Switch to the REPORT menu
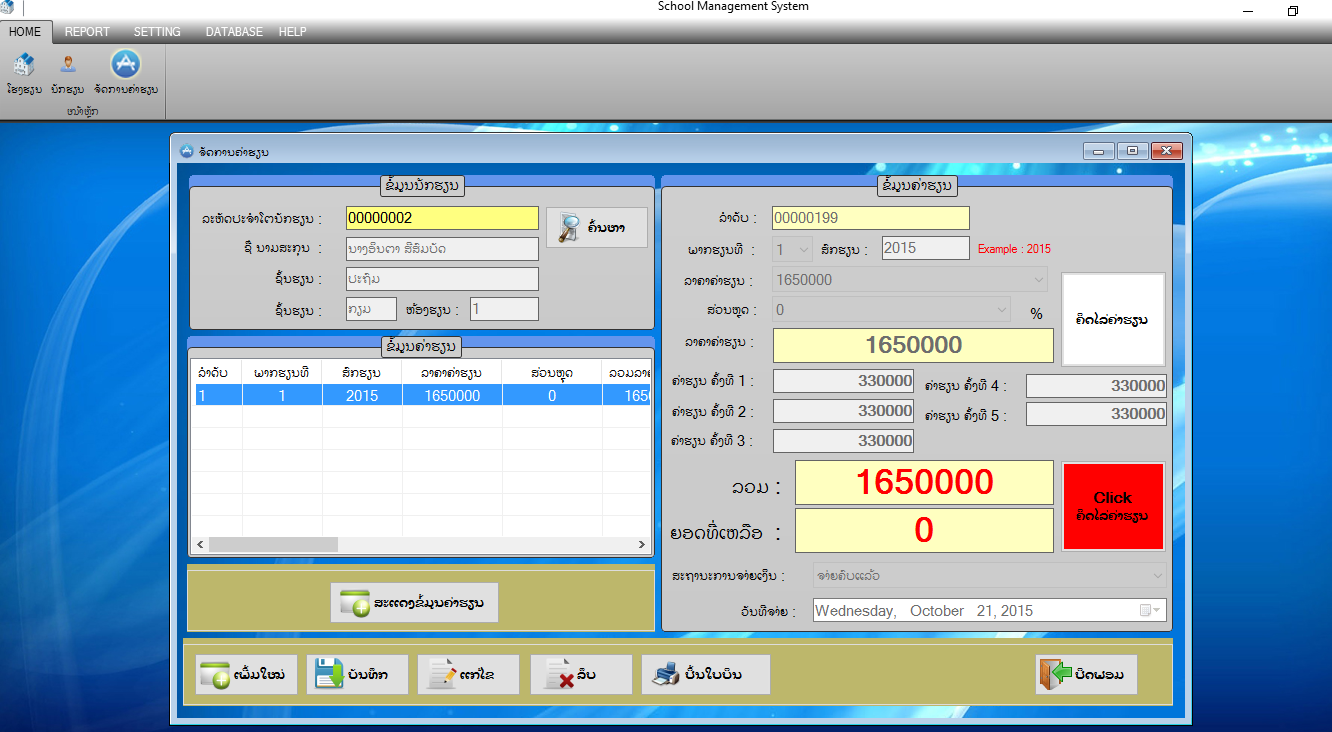The image size is (1332, 732). (86, 31)
